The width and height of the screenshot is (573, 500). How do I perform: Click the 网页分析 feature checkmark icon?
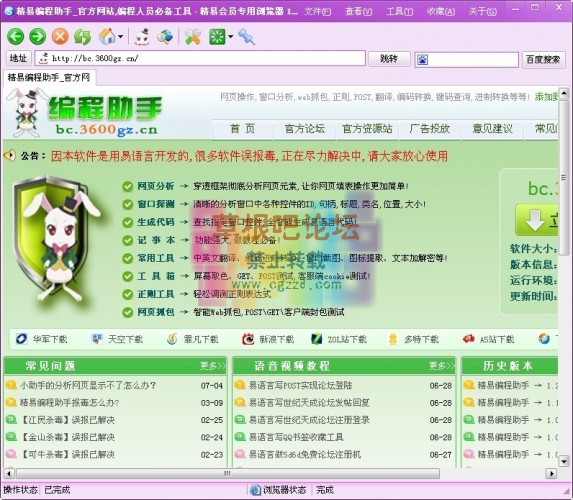(x=128, y=186)
